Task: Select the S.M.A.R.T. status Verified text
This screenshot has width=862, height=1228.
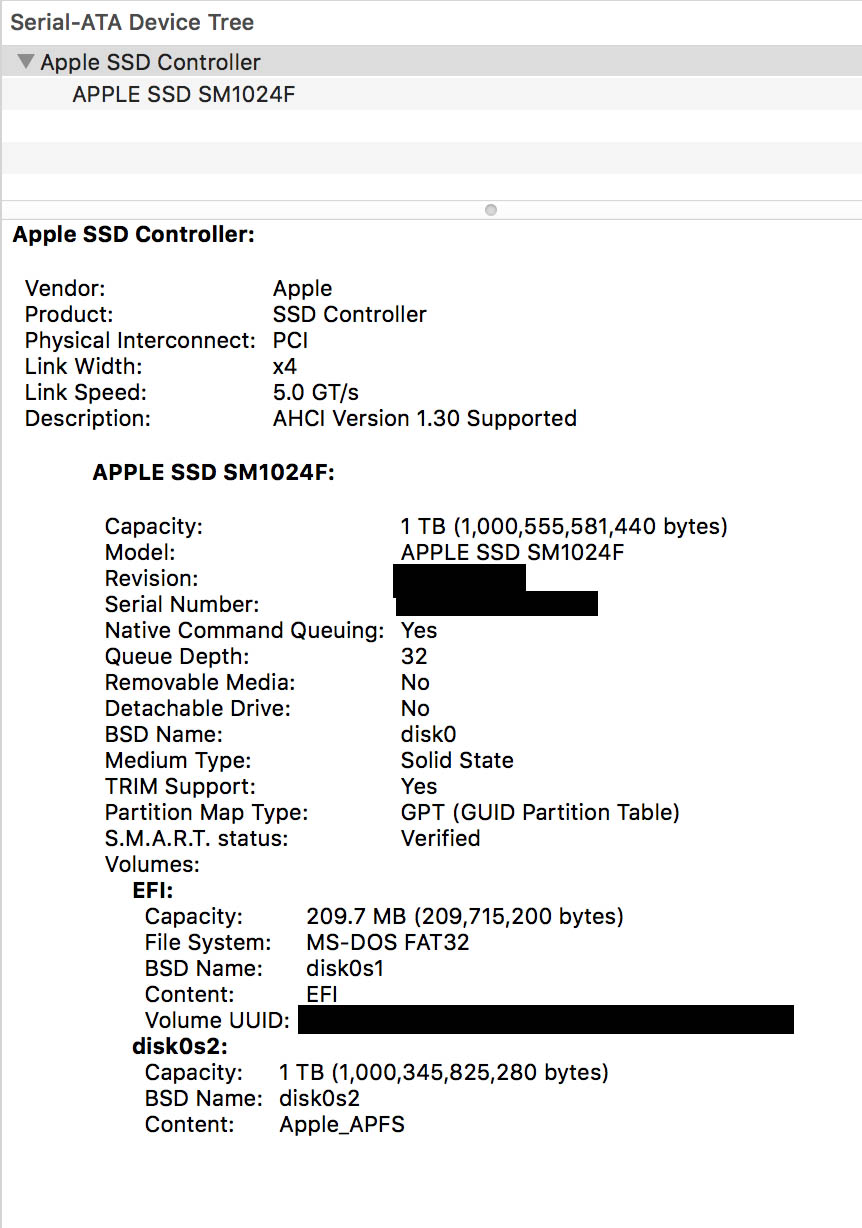Action: (x=440, y=838)
